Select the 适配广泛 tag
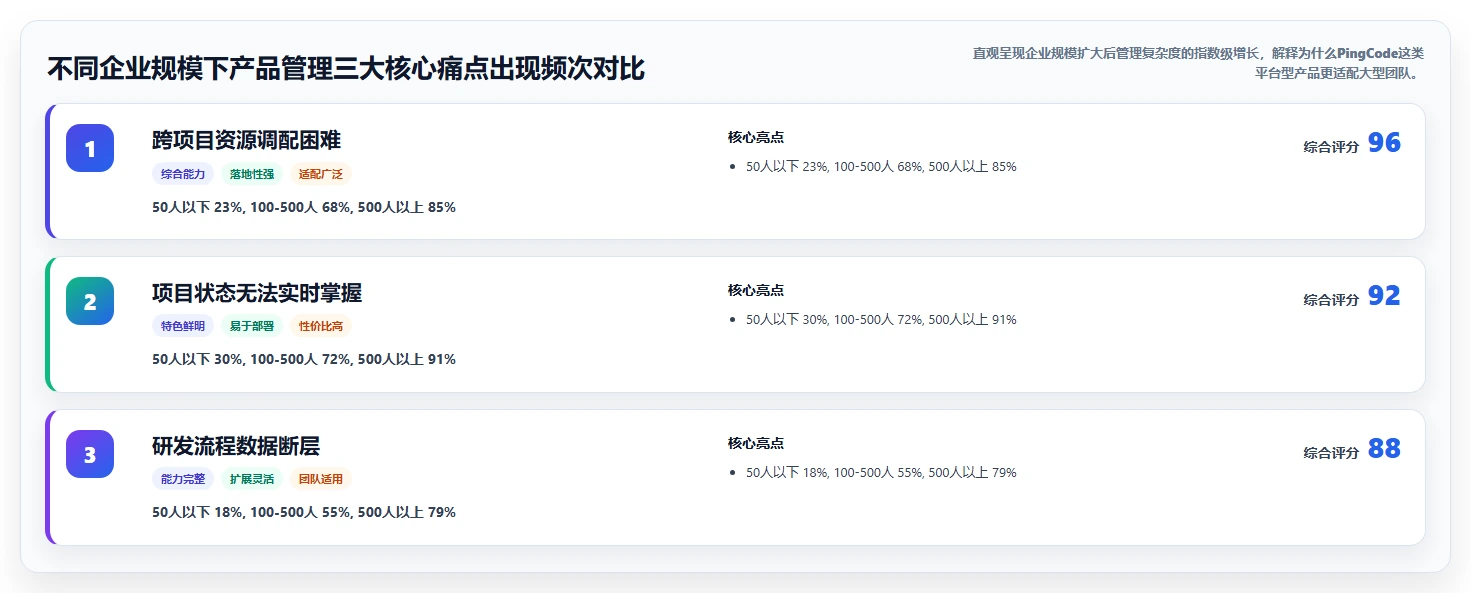 [x=321, y=174]
